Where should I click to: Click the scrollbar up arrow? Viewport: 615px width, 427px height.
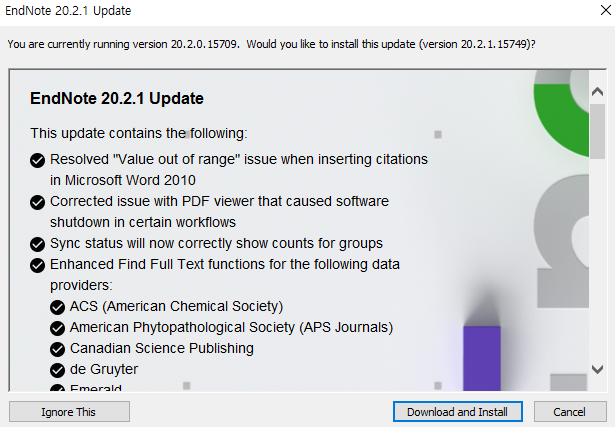(x=597, y=92)
